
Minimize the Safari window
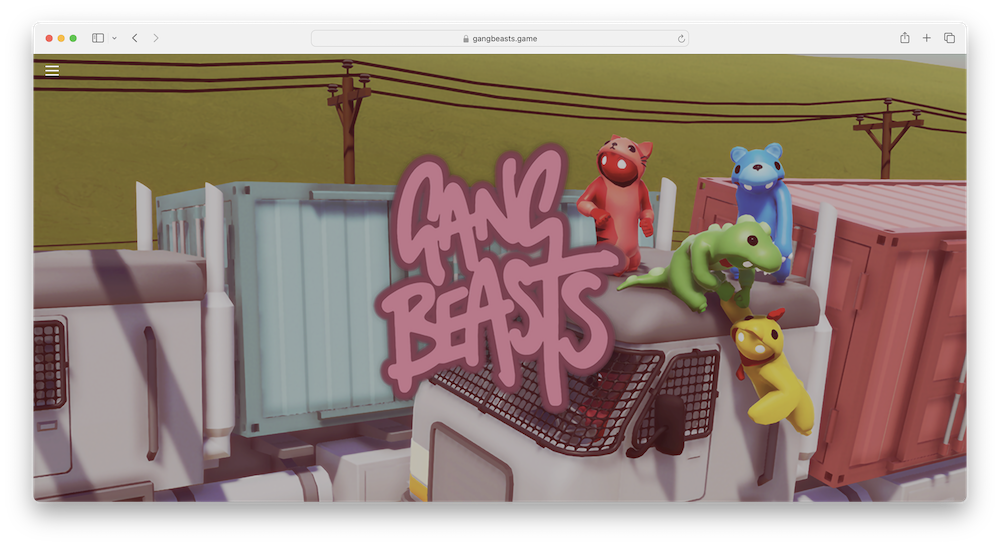61,38
